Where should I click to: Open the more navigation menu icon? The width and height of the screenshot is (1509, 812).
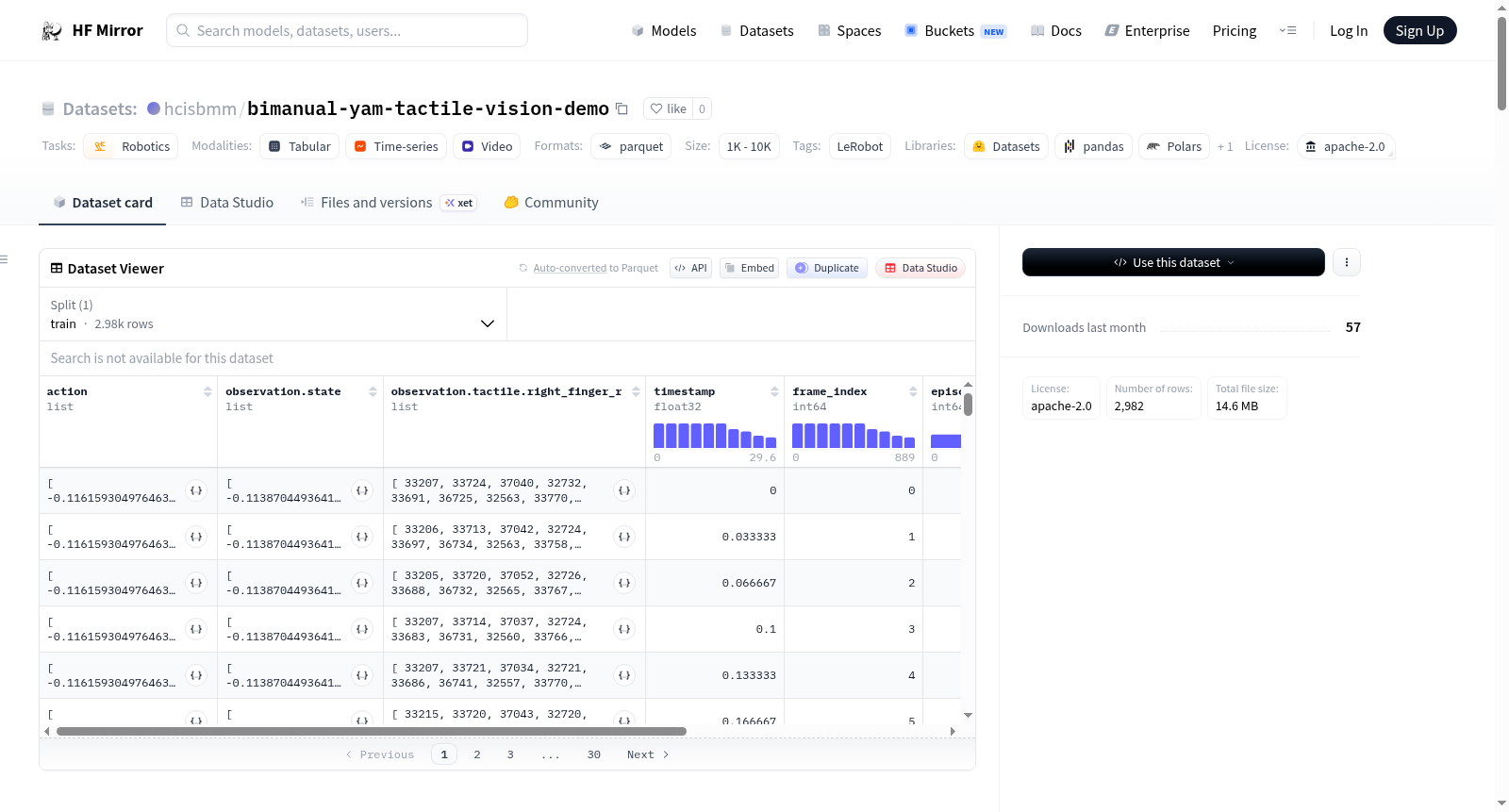1287,30
